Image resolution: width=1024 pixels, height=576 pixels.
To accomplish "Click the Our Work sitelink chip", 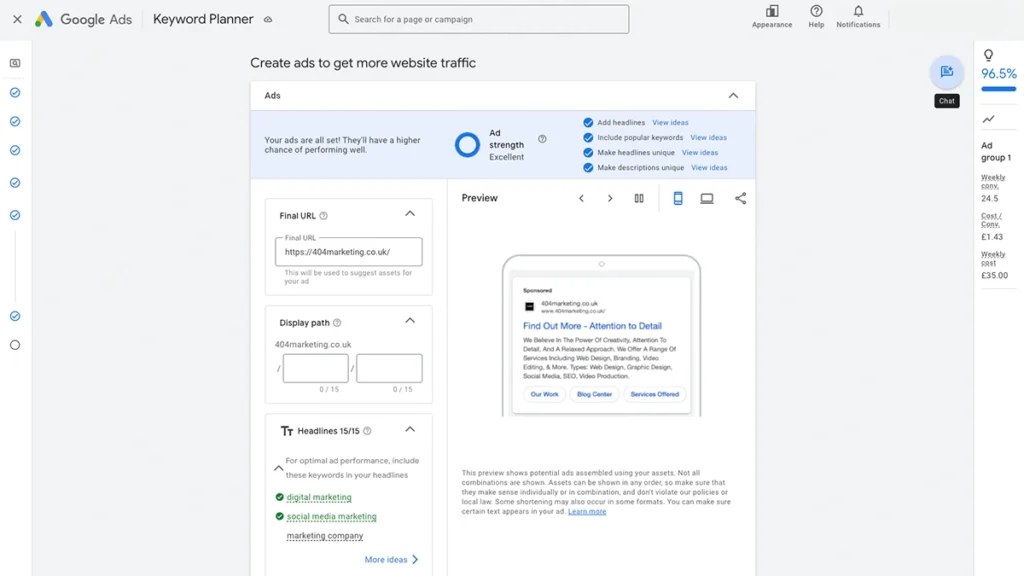I will point(544,394).
